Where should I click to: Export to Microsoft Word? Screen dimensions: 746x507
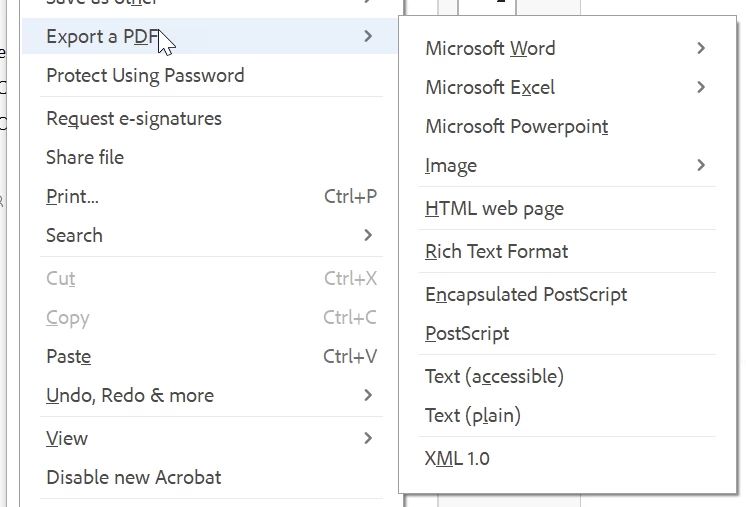(567, 48)
